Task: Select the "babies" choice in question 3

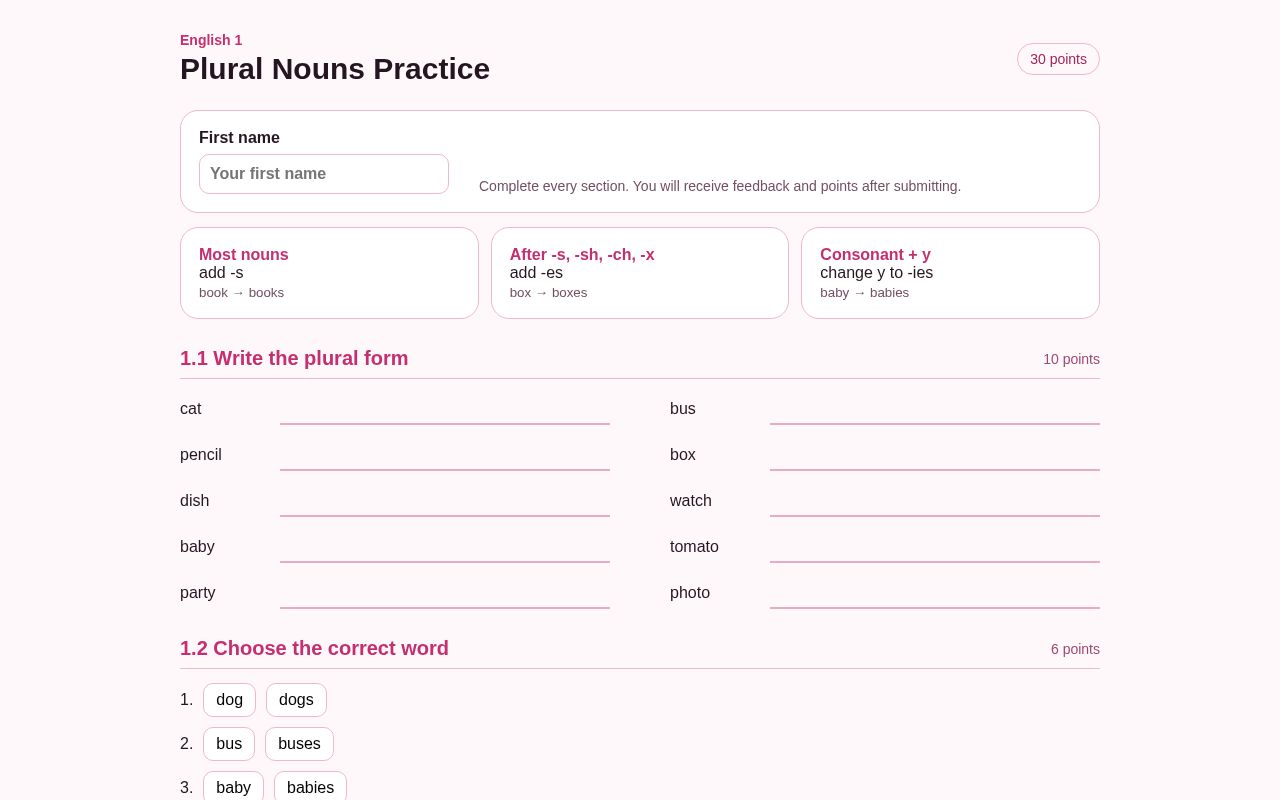Action: coord(310,787)
